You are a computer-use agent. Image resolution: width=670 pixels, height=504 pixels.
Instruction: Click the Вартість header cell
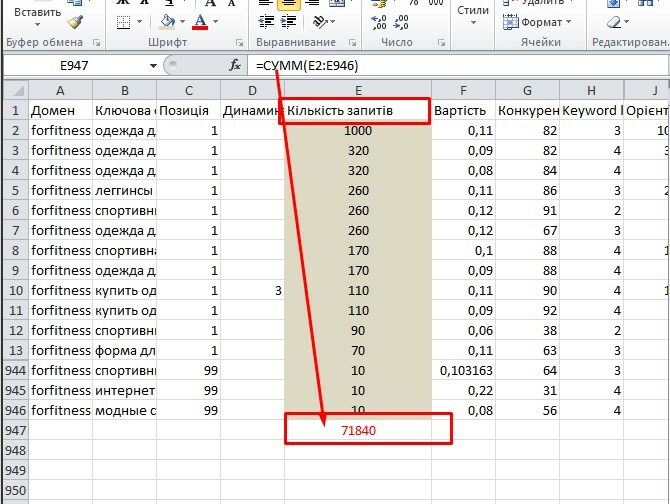tap(463, 111)
